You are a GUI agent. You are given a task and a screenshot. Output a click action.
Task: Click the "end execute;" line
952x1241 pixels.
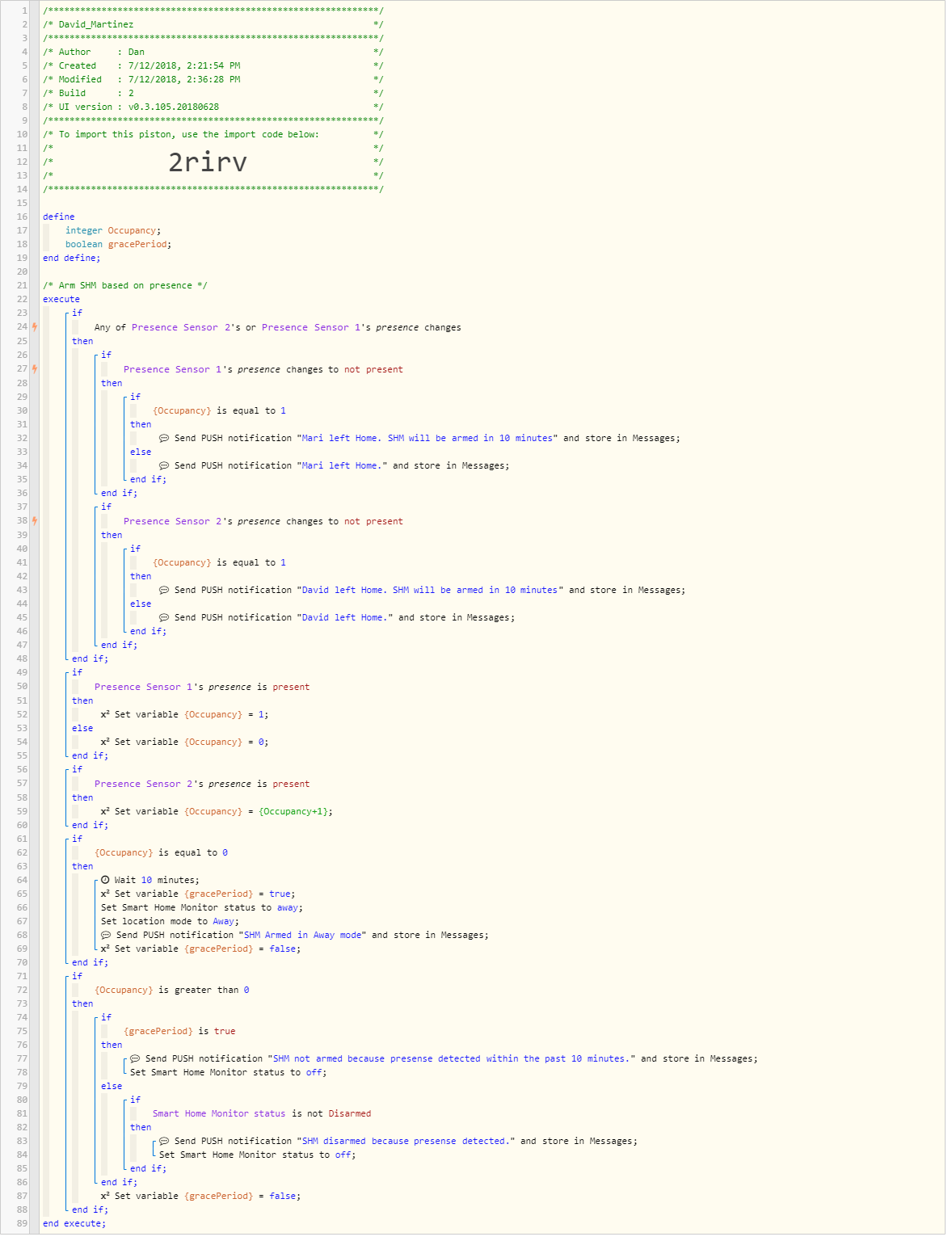tap(74, 1223)
